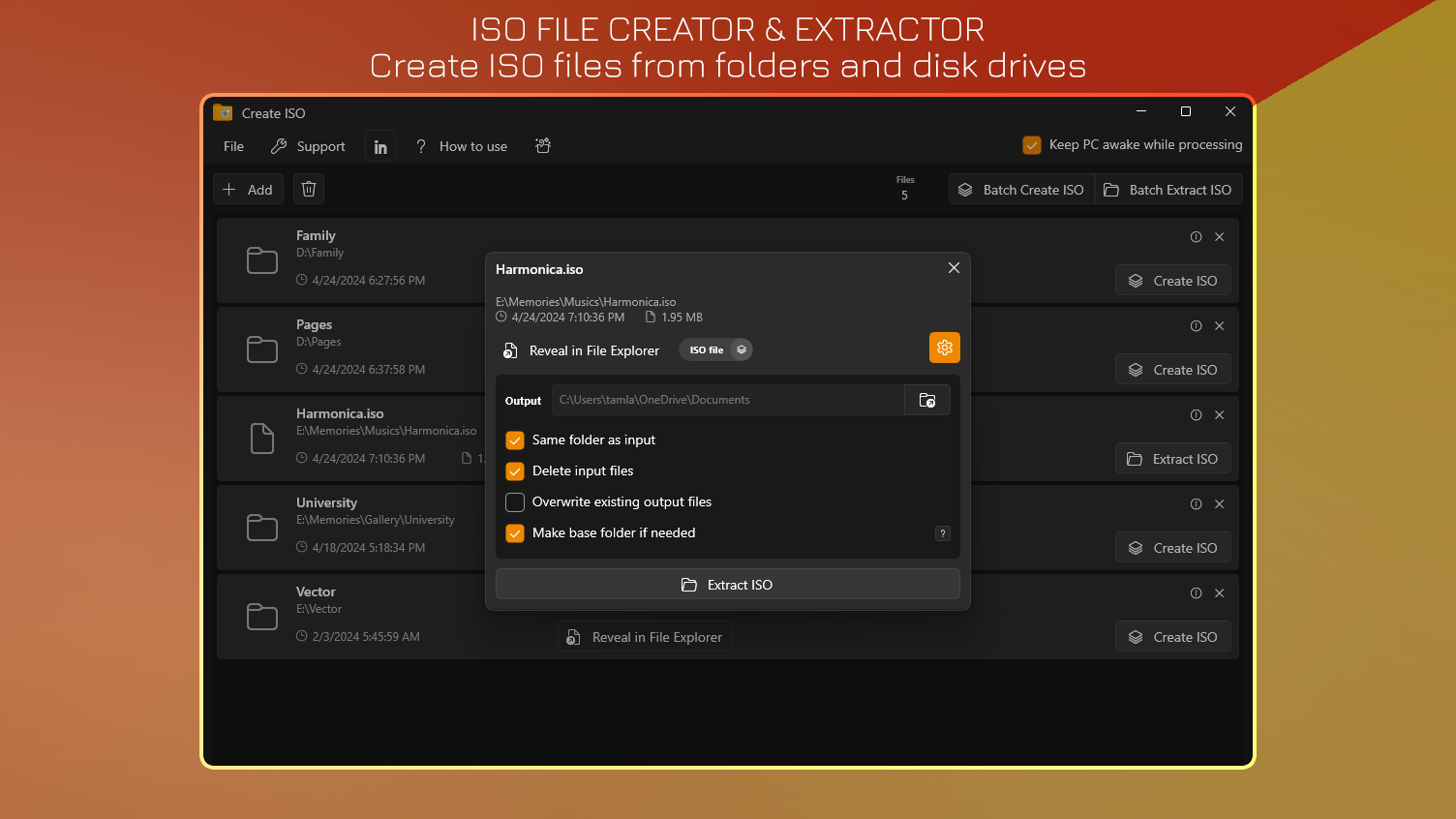Enable Overwrite existing output files
The image size is (1456, 819).
(x=515, y=502)
